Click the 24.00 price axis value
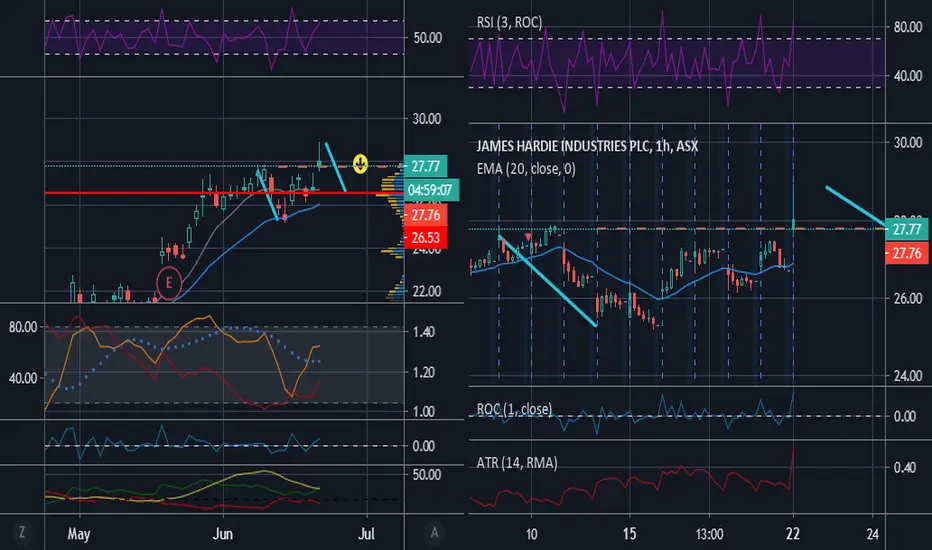932x550 pixels. (x=908, y=376)
